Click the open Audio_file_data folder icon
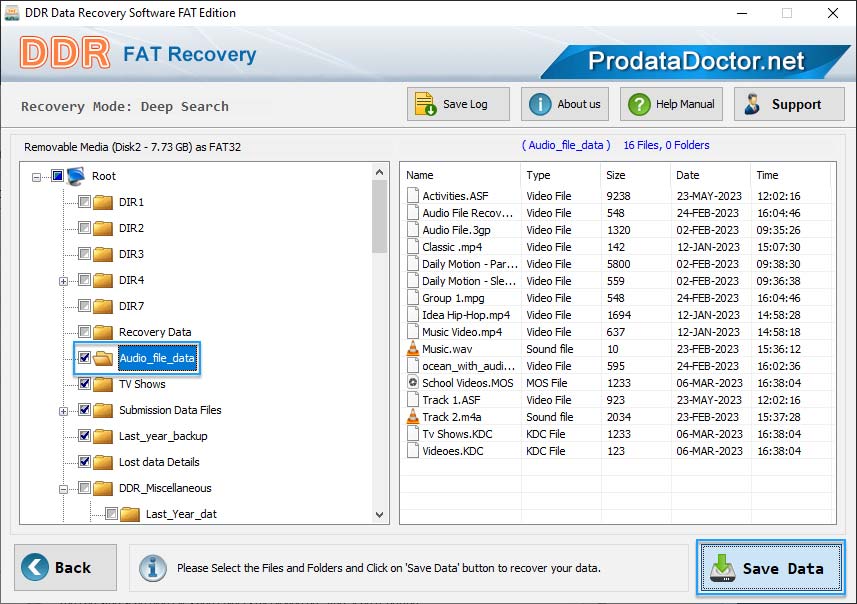857x604 pixels. pos(103,358)
